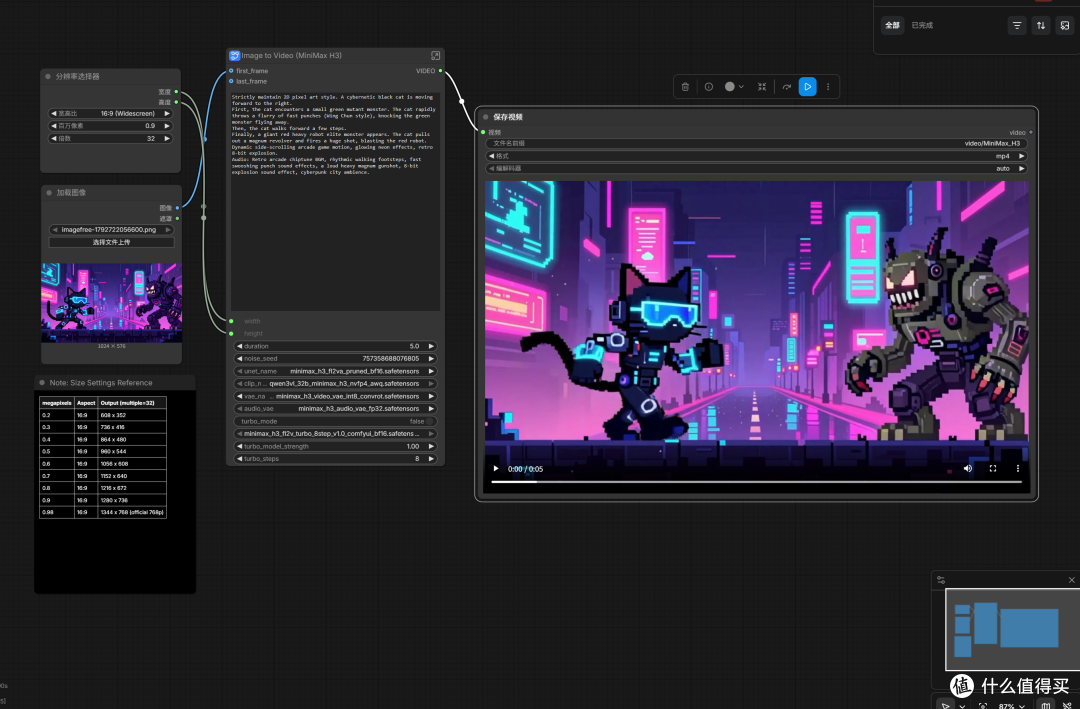Close the minimap panel
This screenshot has width=1080, height=709.
pos(1072,580)
